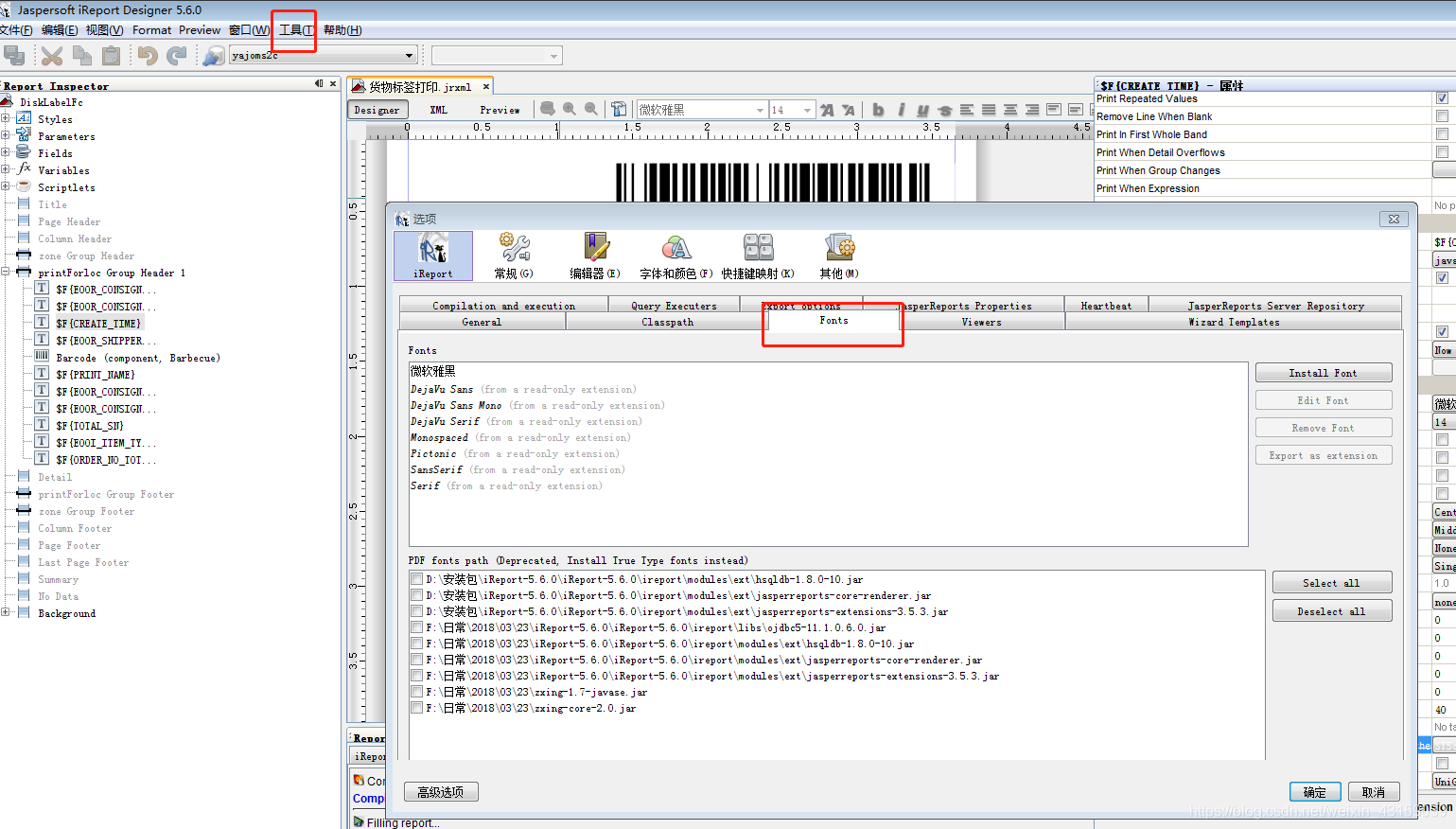Align text left in designer toolbar
The width and height of the screenshot is (1456, 829).
967,110
